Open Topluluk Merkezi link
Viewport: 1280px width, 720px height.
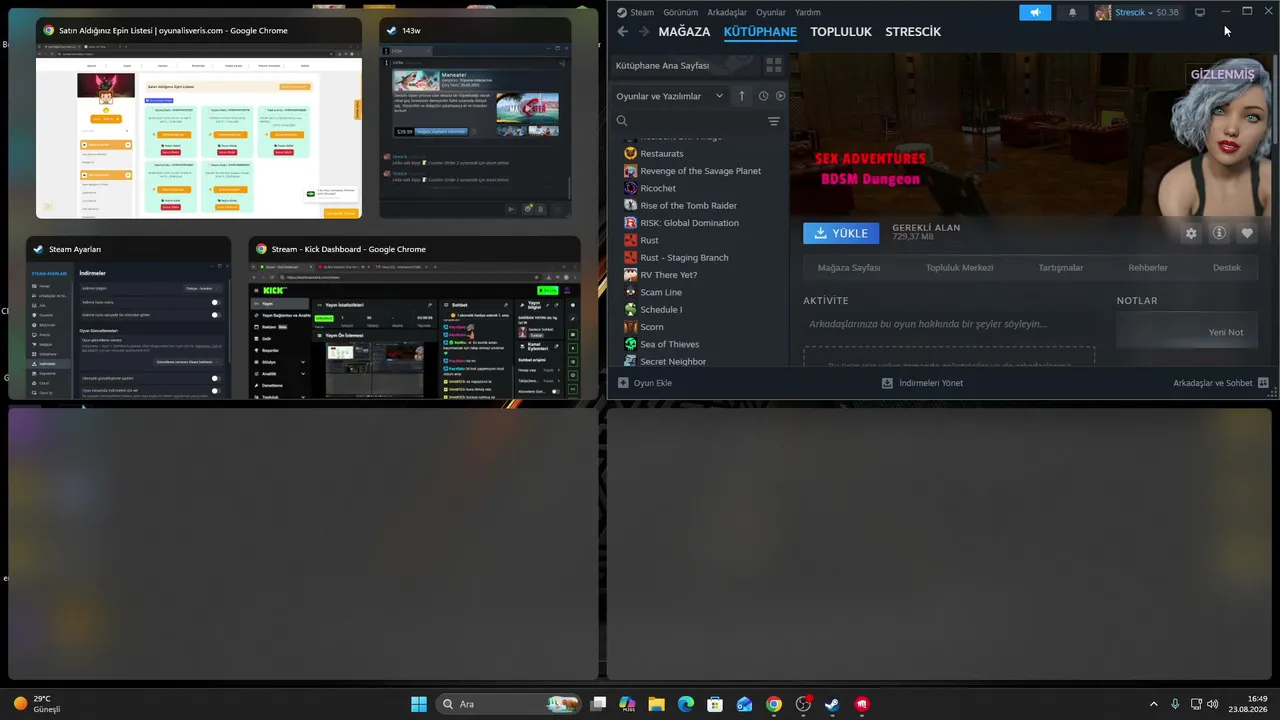959,268
